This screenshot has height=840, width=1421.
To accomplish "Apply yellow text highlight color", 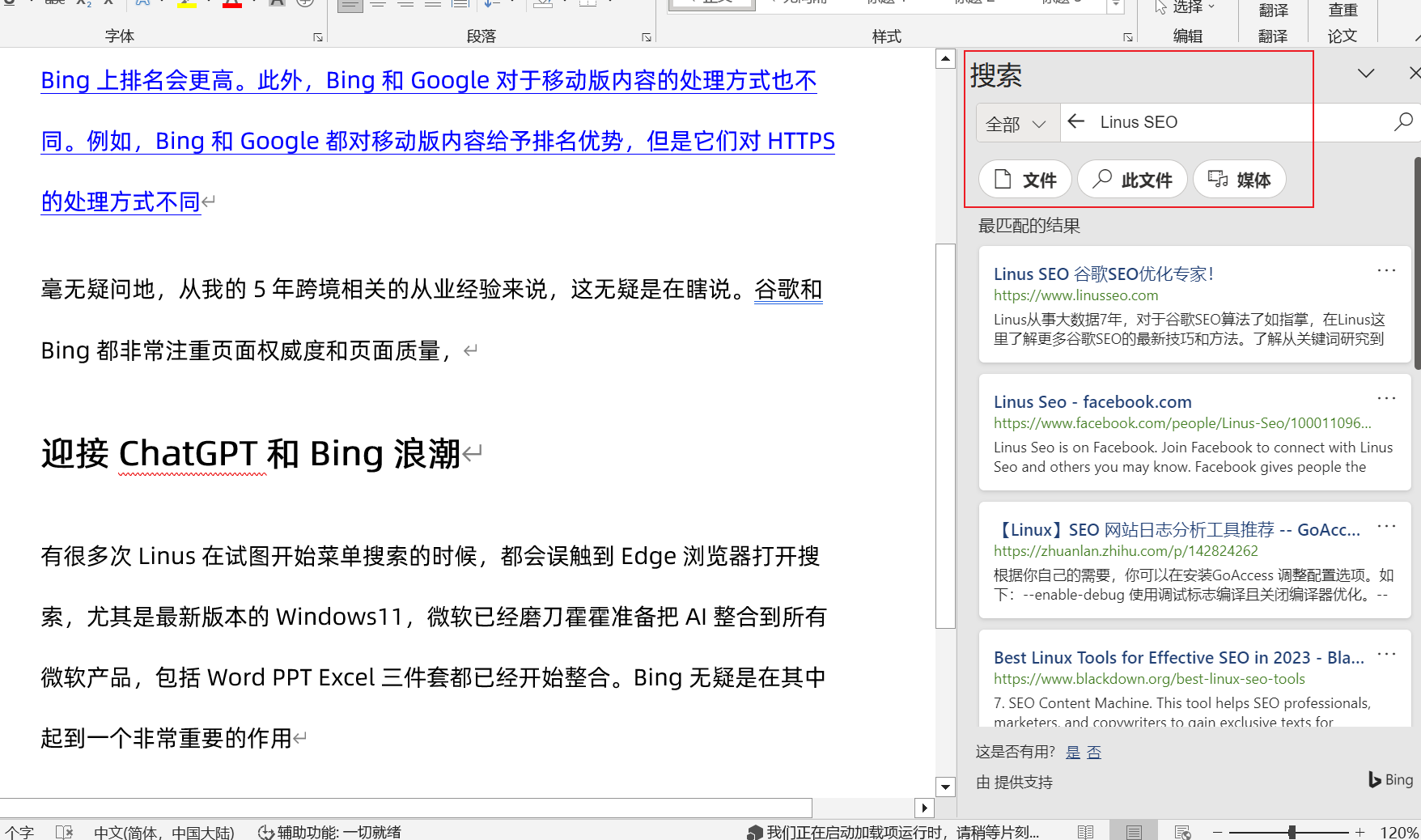I will [x=187, y=5].
